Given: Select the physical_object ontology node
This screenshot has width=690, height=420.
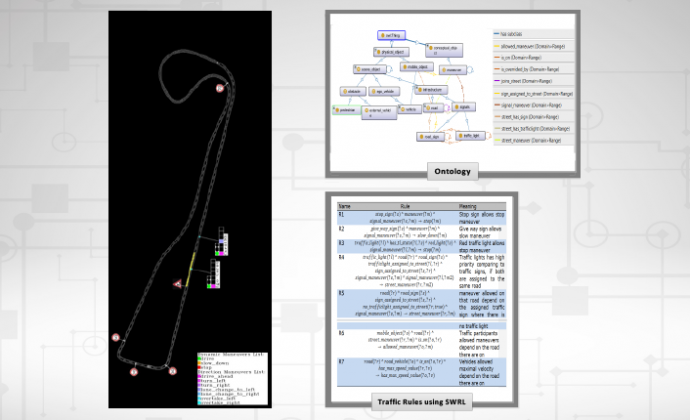Looking at the screenshot, I should point(392,52).
